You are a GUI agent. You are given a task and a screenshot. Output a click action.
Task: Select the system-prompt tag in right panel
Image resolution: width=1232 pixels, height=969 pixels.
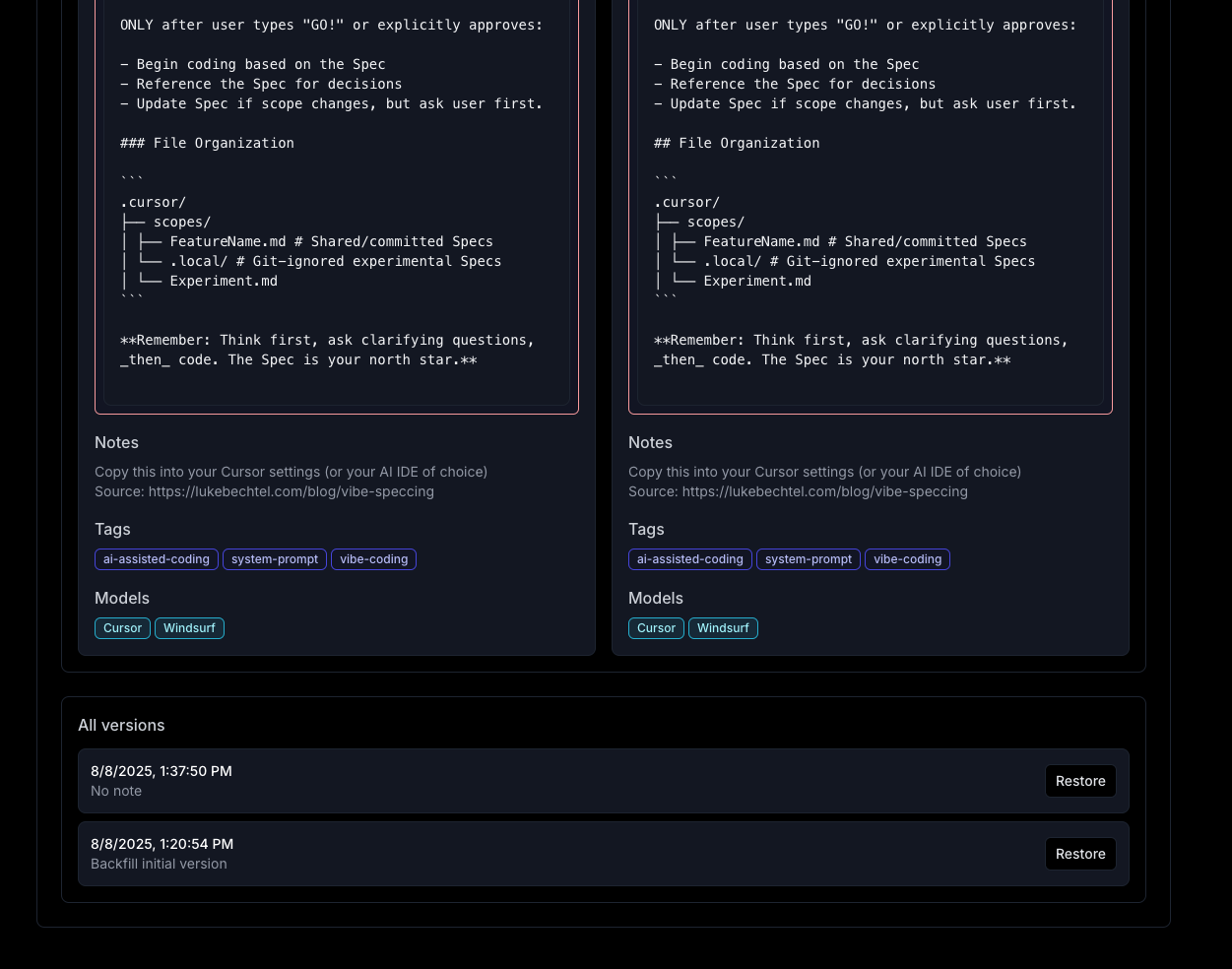pyautogui.click(x=809, y=559)
